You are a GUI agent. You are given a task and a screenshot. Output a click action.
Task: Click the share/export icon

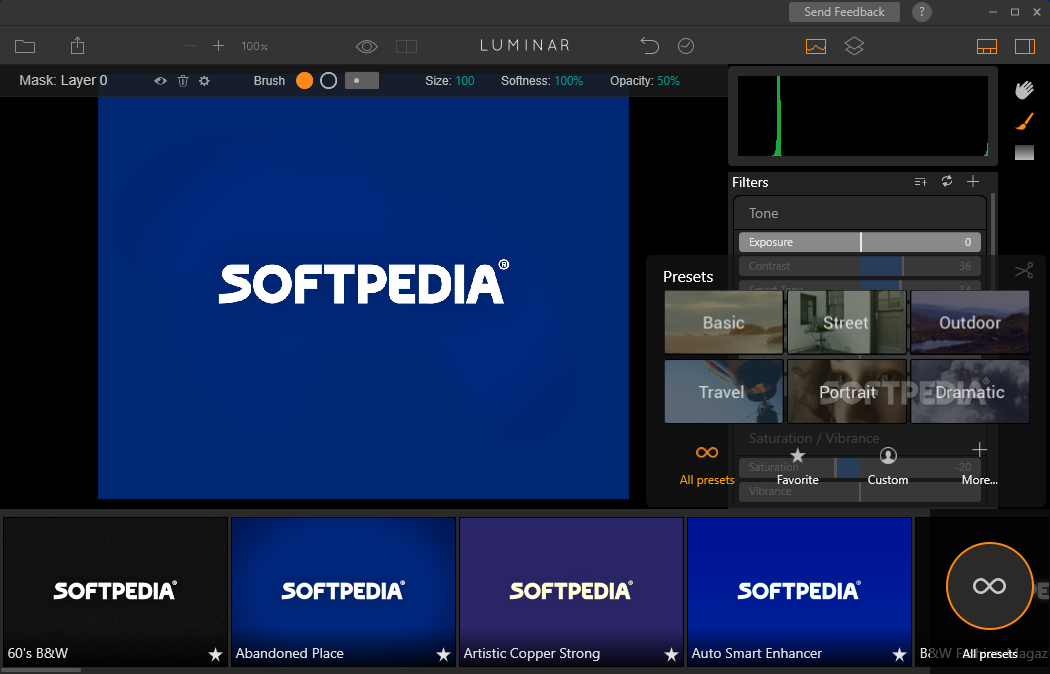(x=78, y=46)
